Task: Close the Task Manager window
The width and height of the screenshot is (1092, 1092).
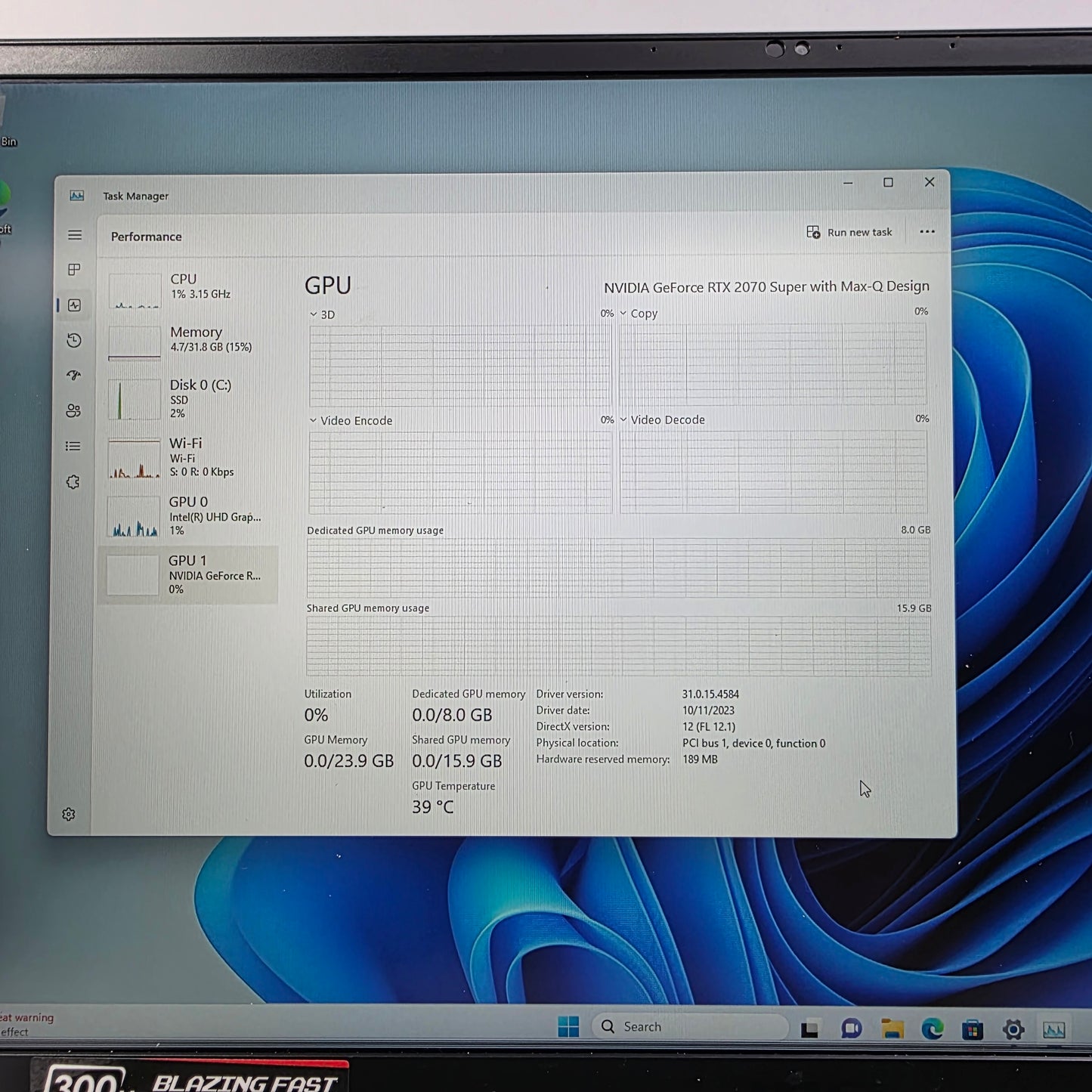Action: pos(930,182)
